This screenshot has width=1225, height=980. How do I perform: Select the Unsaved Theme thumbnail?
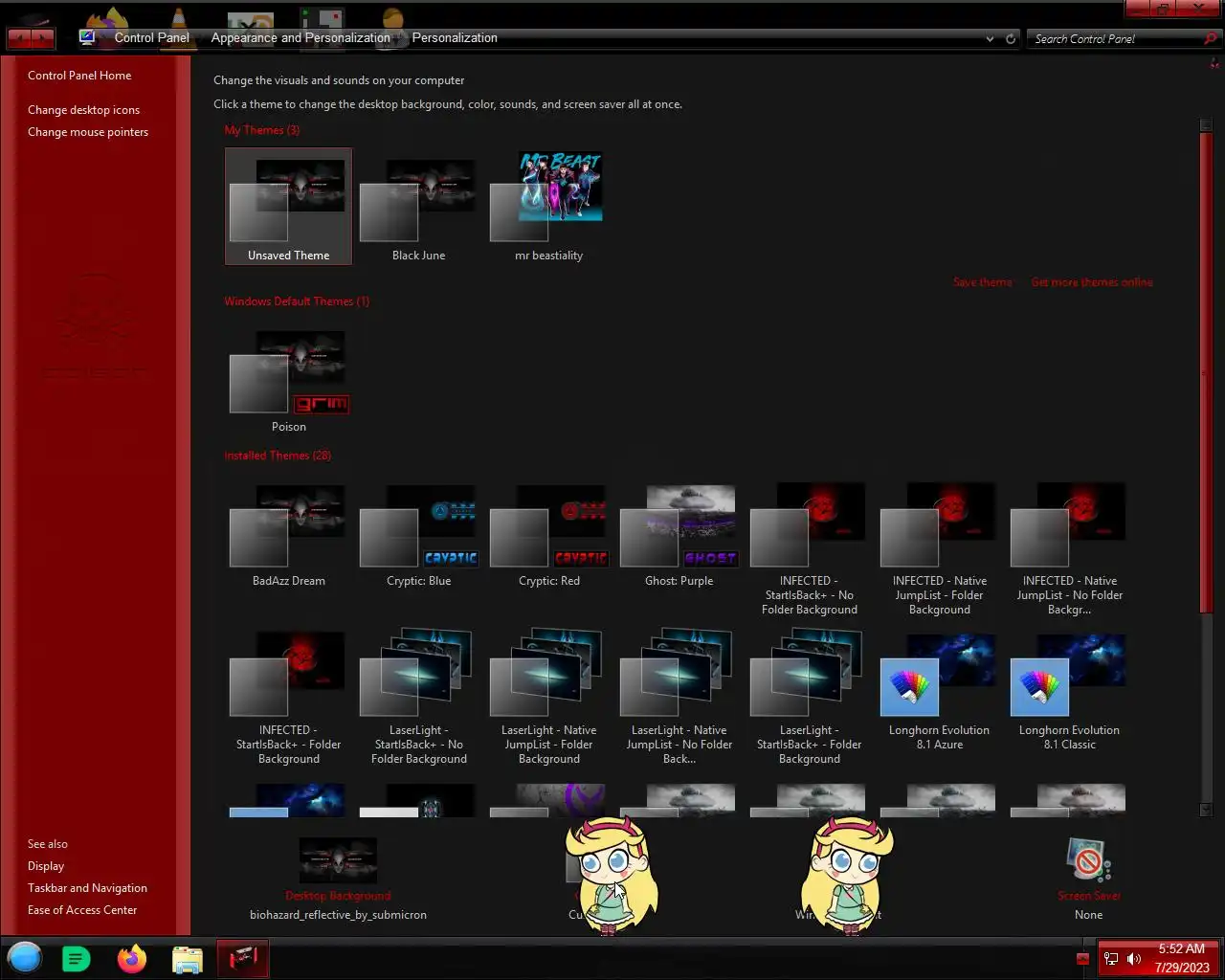click(x=288, y=206)
